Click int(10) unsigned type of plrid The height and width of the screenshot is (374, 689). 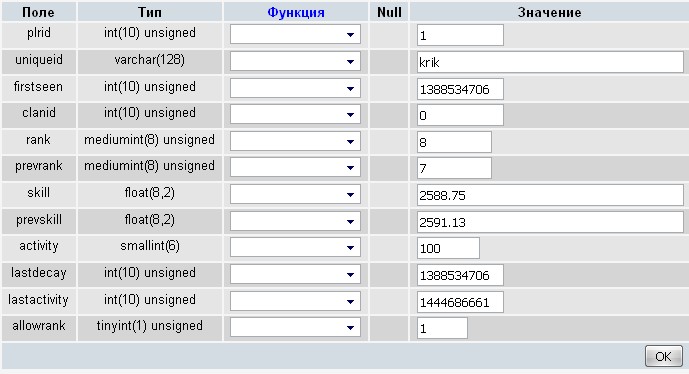click(149, 33)
